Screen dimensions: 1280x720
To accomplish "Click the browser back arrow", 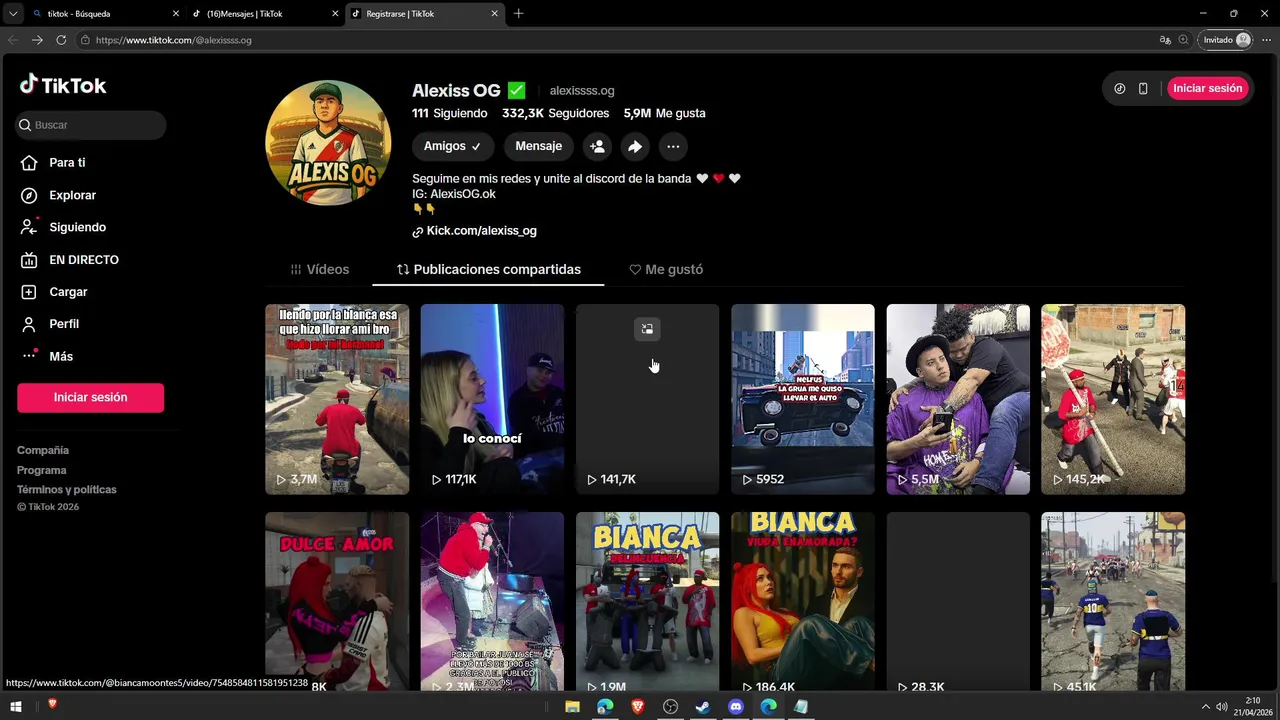I will point(13,40).
